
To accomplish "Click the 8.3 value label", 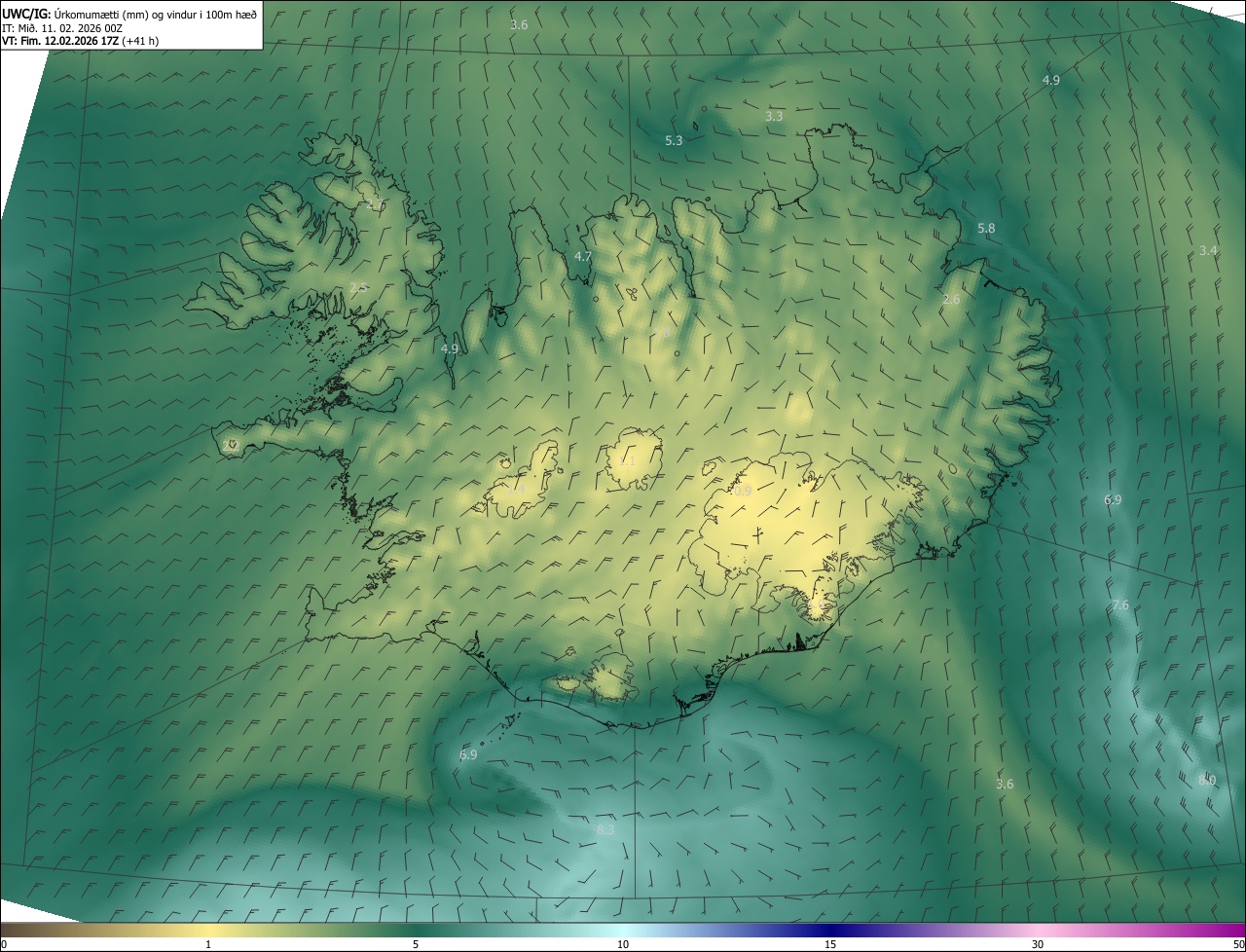I will (605, 830).
